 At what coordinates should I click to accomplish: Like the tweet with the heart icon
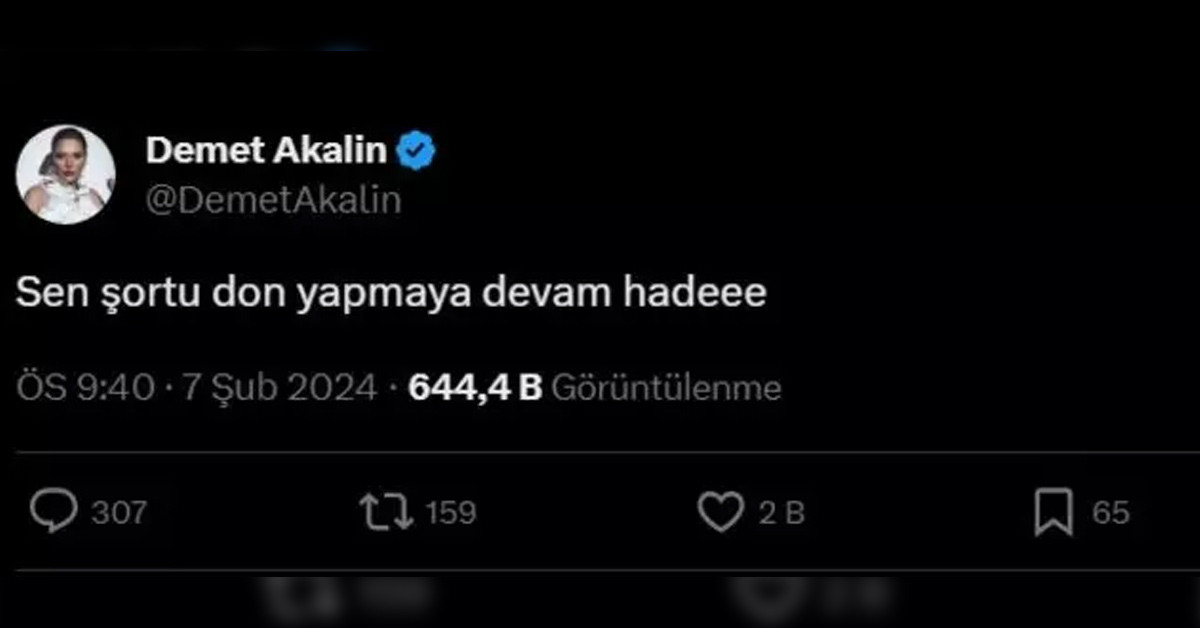[x=719, y=513]
